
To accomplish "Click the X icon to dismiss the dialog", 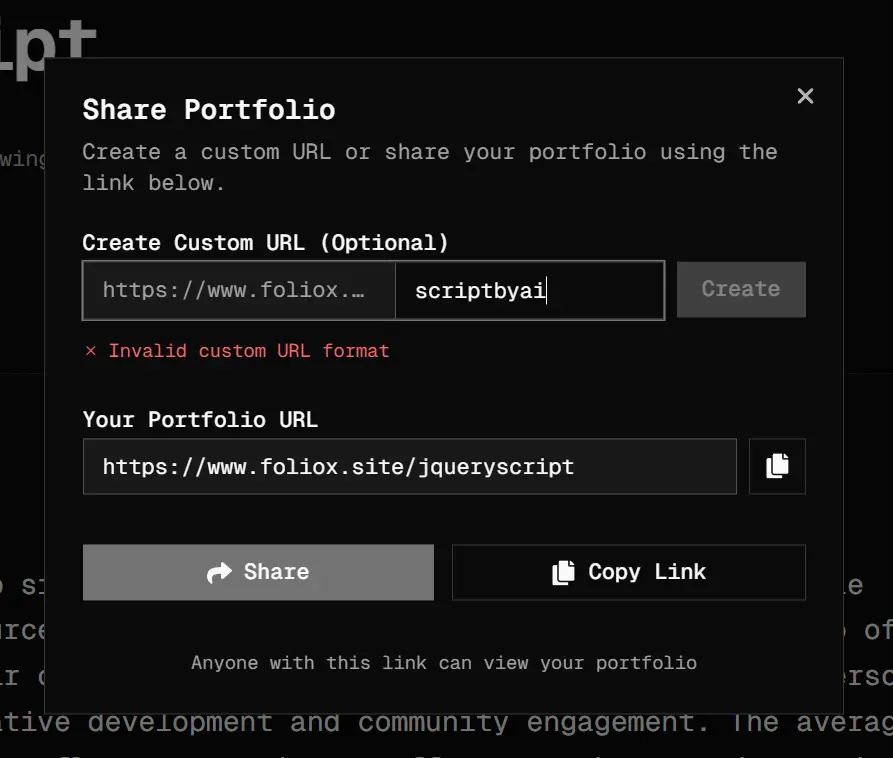I will pos(806,96).
